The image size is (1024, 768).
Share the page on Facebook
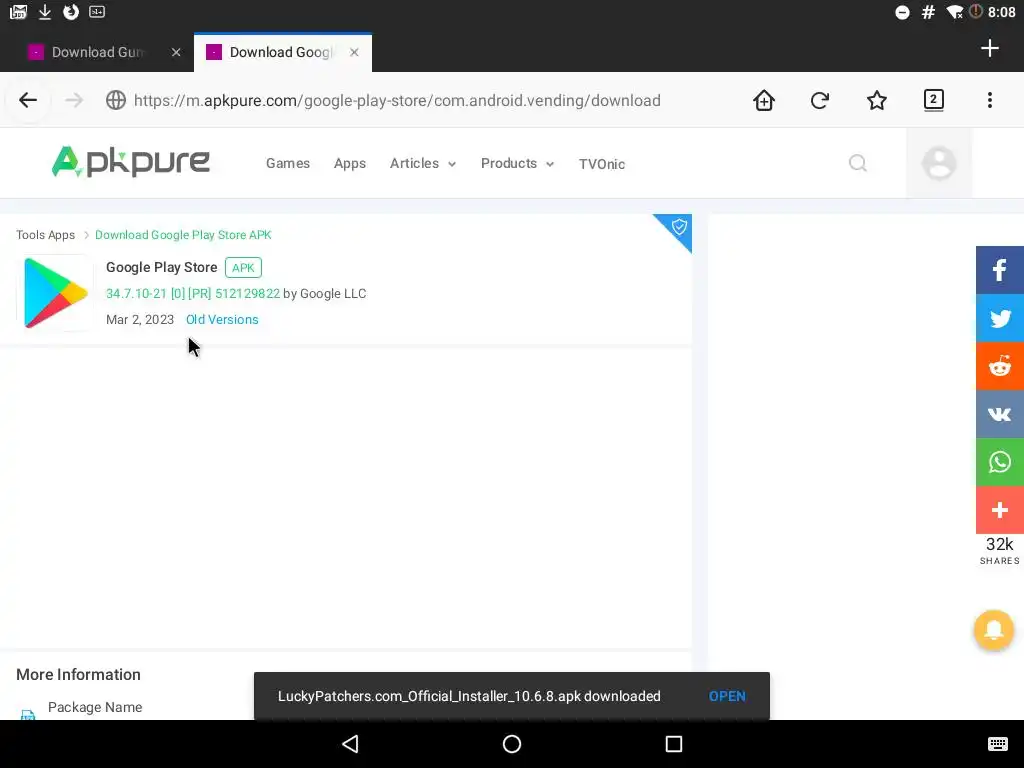tap(999, 270)
